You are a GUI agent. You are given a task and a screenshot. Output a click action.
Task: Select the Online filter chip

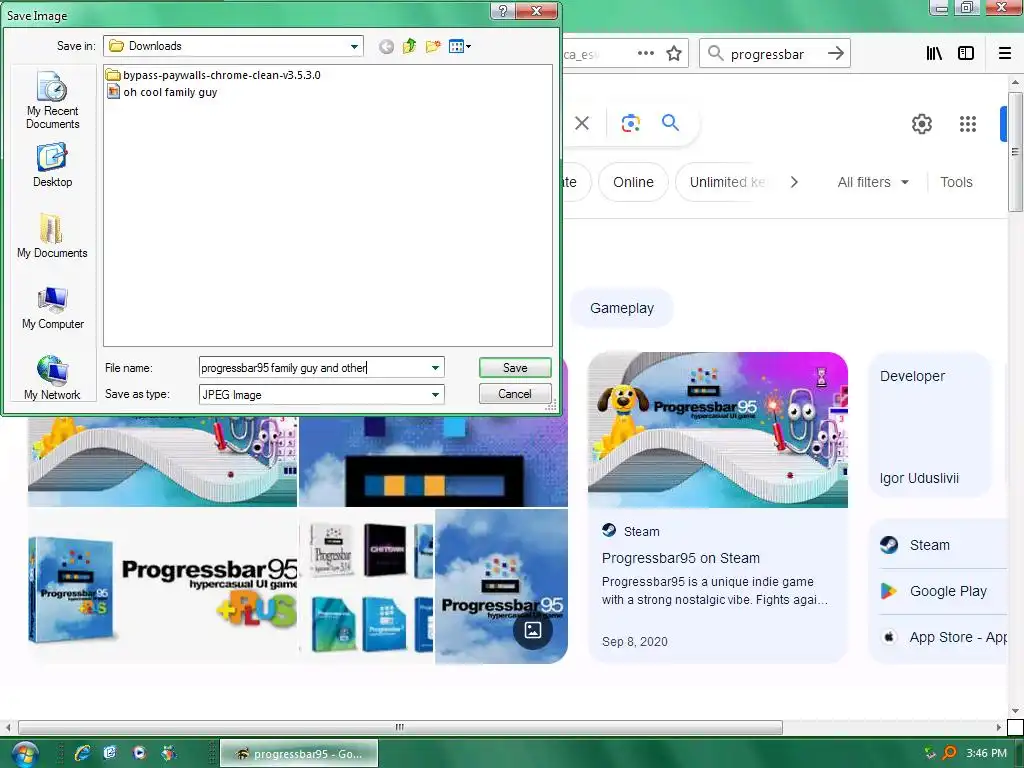[x=633, y=182]
